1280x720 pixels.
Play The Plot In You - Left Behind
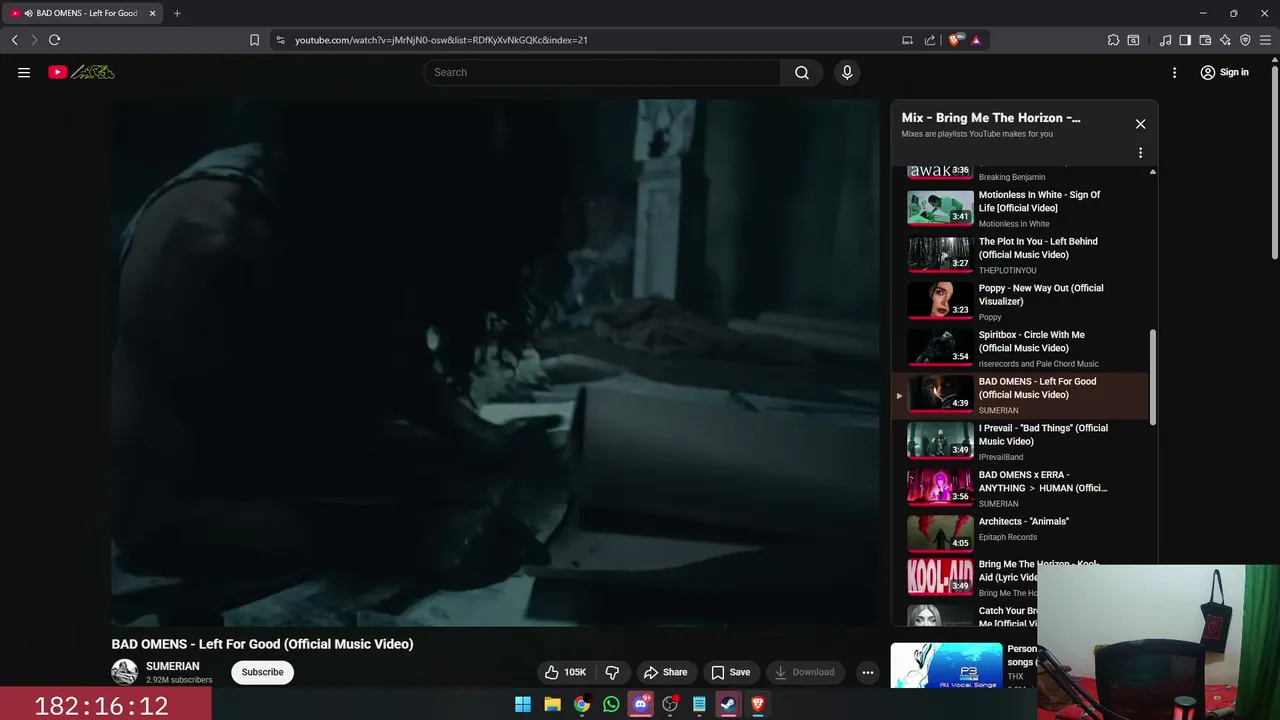coord(1020,255)
